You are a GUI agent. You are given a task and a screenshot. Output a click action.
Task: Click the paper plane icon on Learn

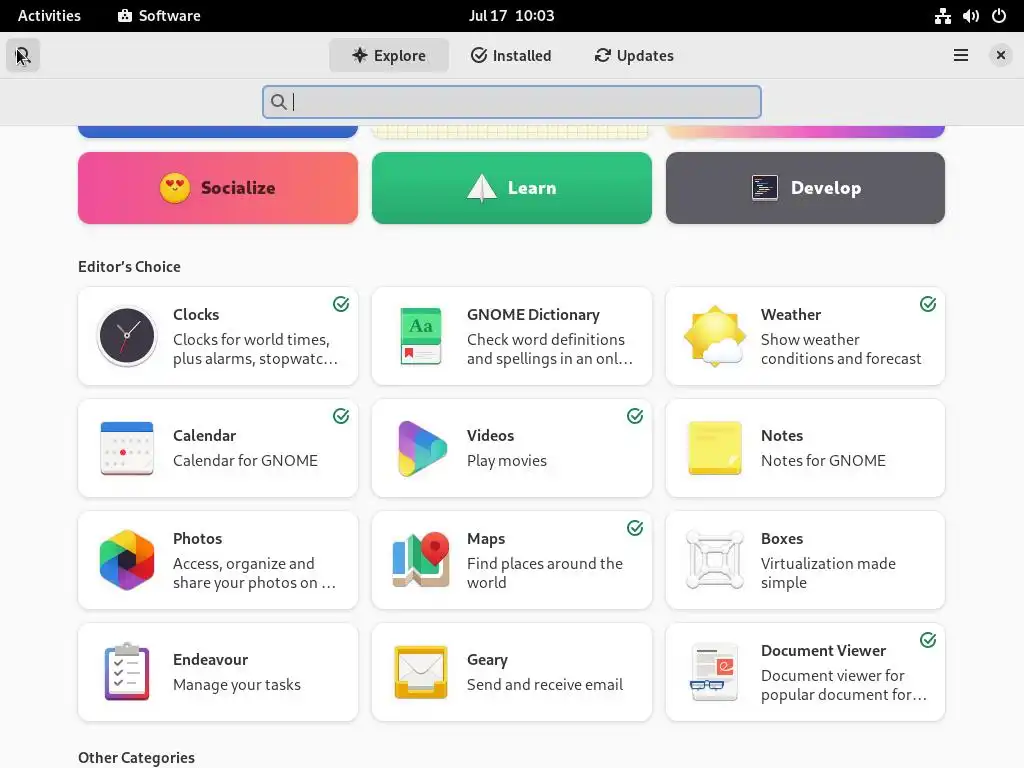tap(482, 188)
